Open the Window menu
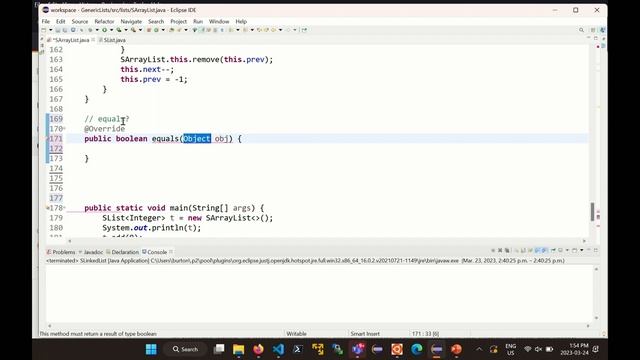The image size is (640, 360). pos(219,21)
